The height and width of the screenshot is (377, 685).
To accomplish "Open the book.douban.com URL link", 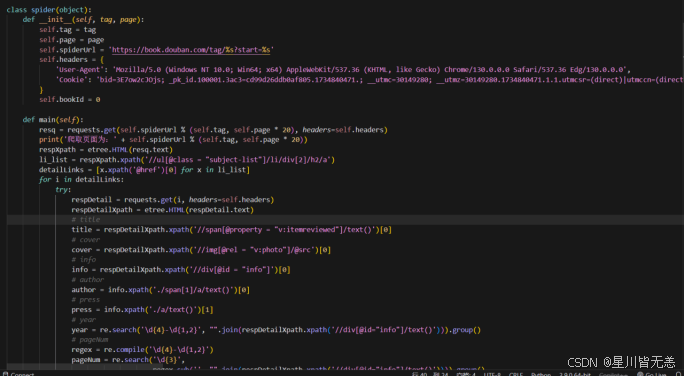I will tap(191, 50).
